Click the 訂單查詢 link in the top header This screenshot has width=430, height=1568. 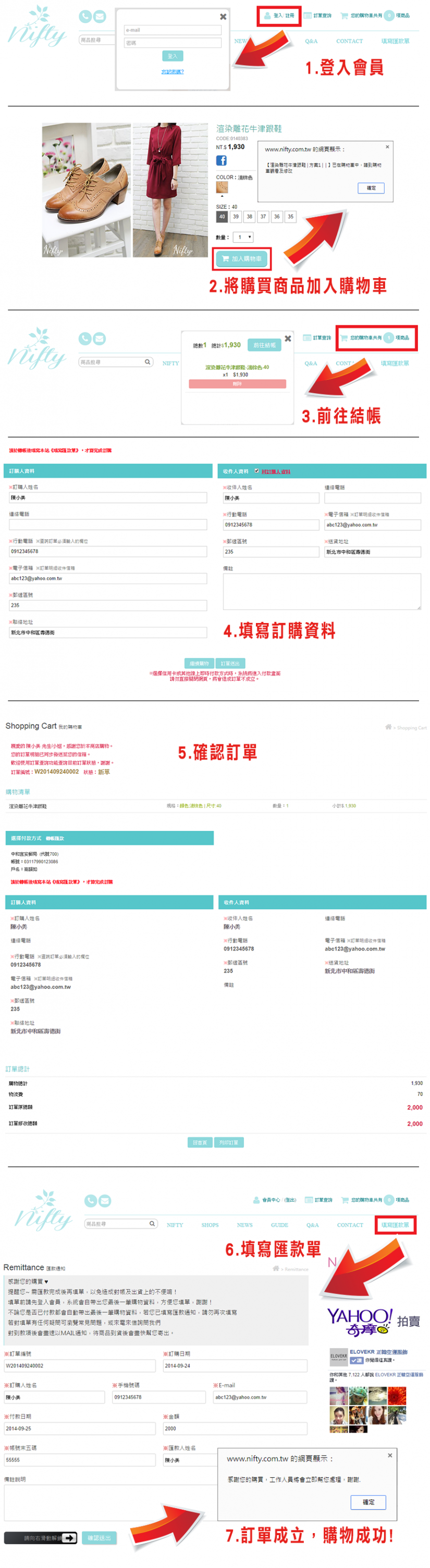coord(317,16)
